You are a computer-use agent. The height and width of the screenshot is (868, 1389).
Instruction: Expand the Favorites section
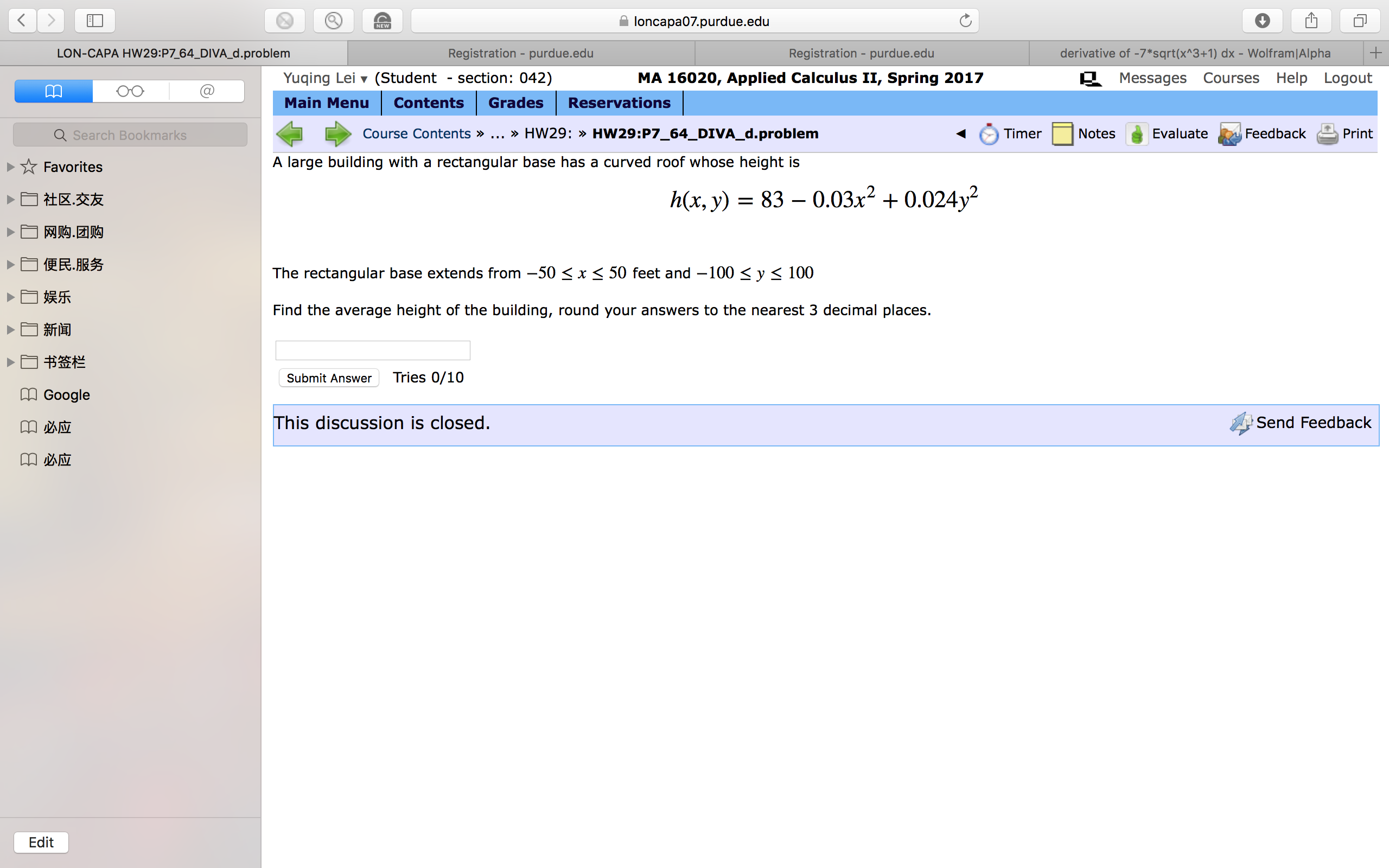[x=9, y=167]
